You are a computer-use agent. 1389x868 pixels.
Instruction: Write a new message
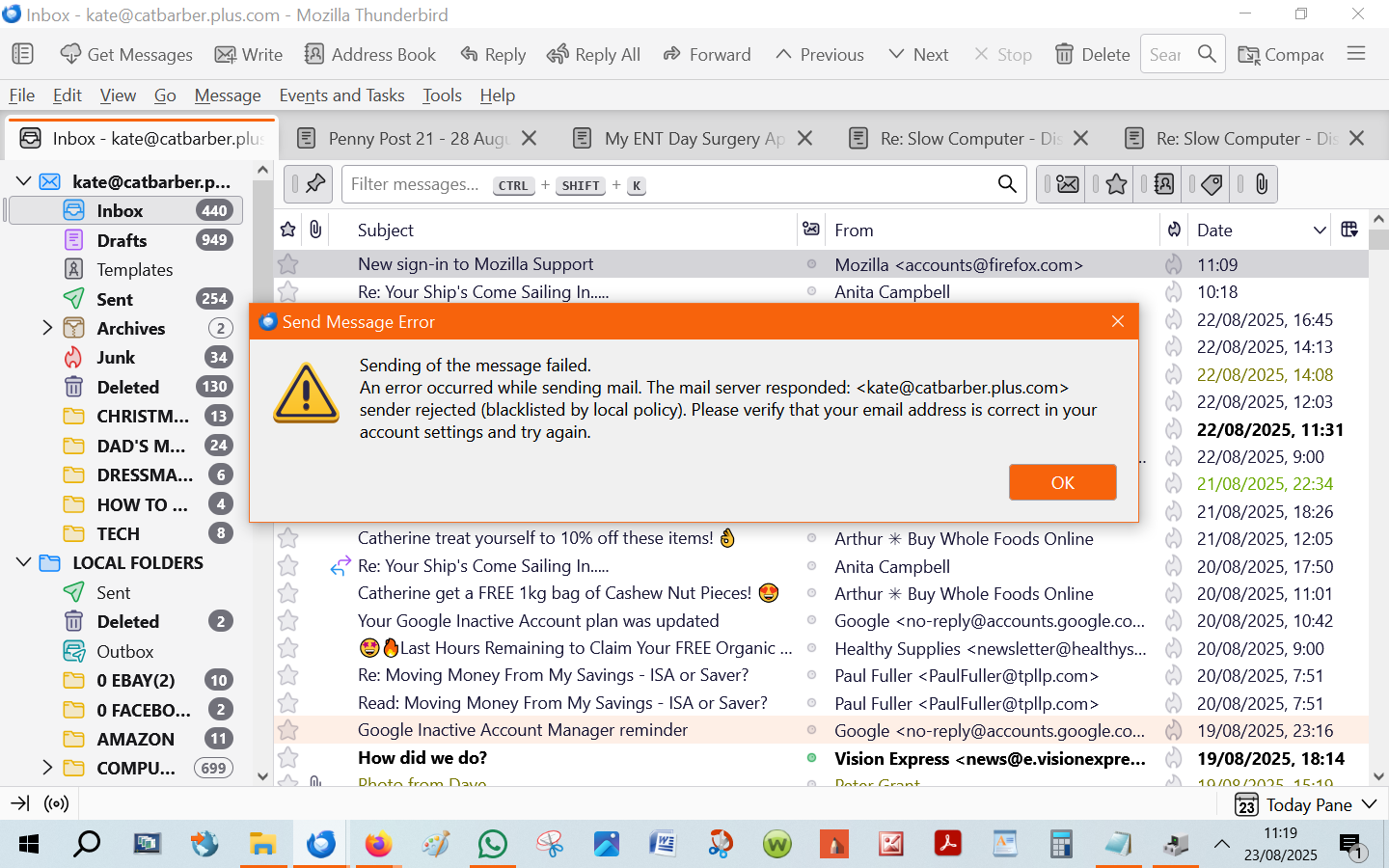[249, 54]
